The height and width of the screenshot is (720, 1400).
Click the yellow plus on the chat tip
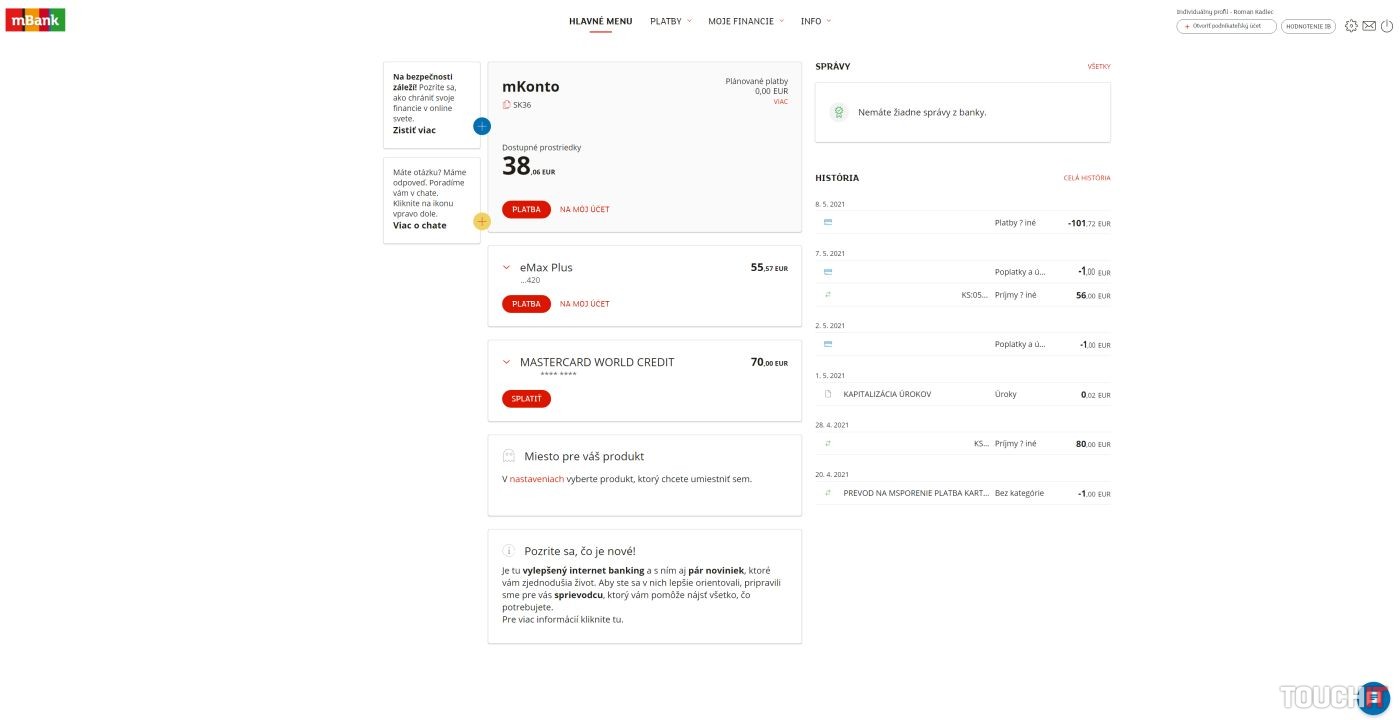tap(482, 221)
